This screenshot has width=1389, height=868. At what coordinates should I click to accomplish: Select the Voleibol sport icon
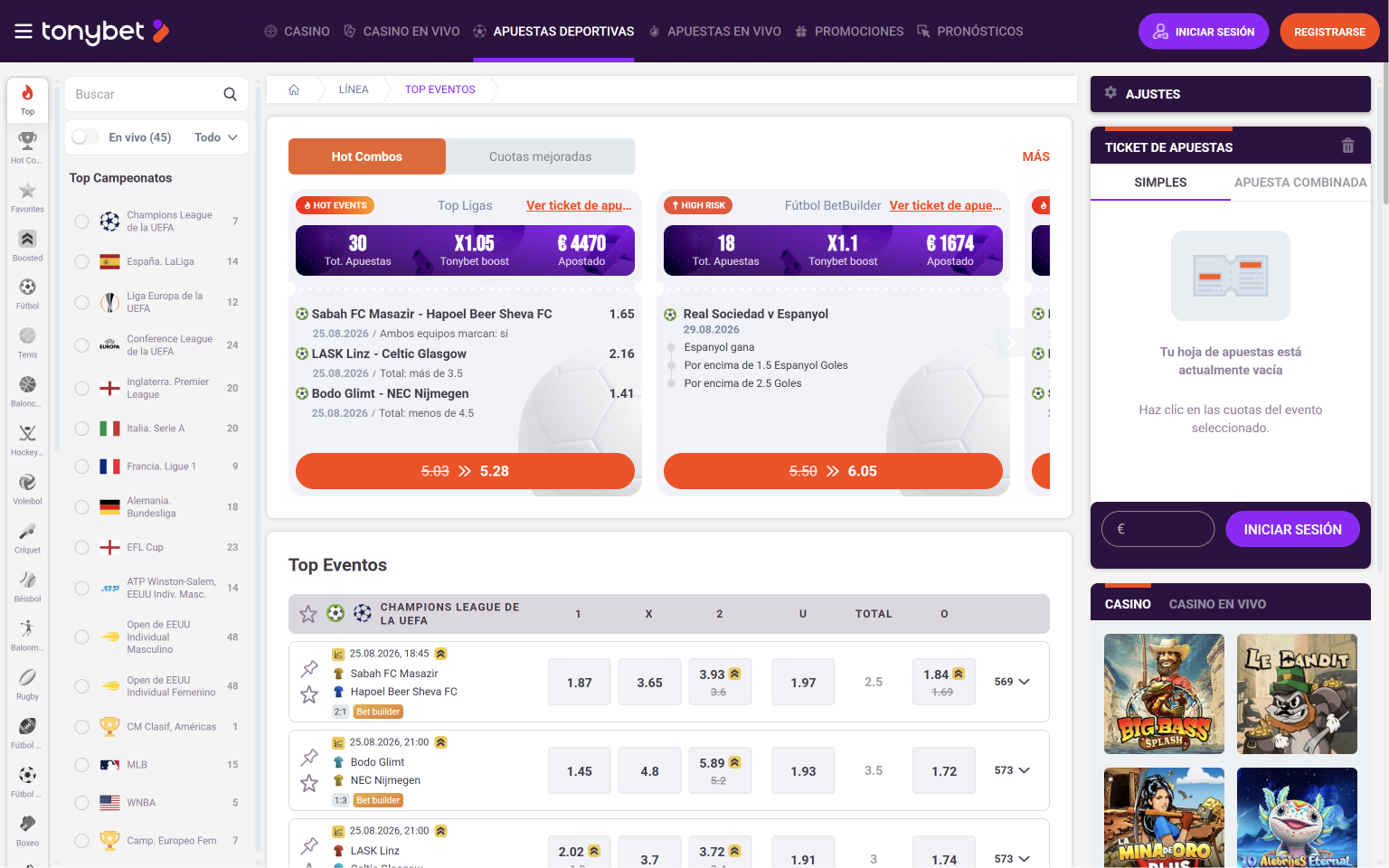[x=27, y=489]
